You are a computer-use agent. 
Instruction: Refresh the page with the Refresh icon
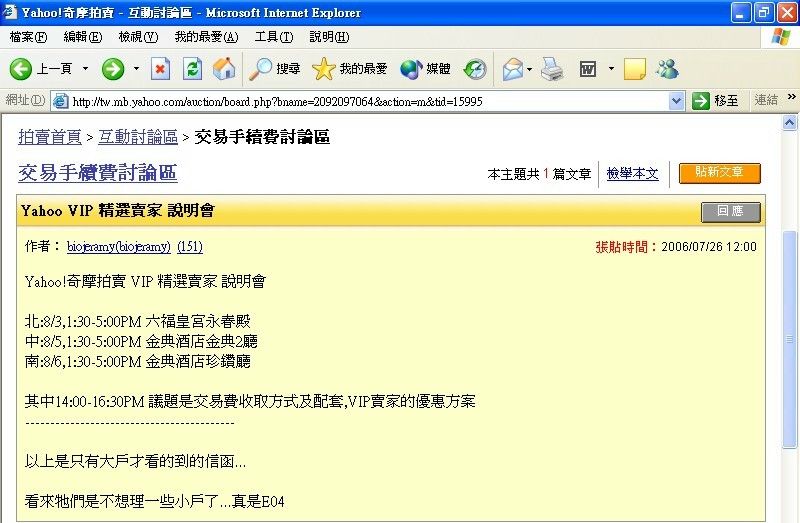(x=193, y=69)
